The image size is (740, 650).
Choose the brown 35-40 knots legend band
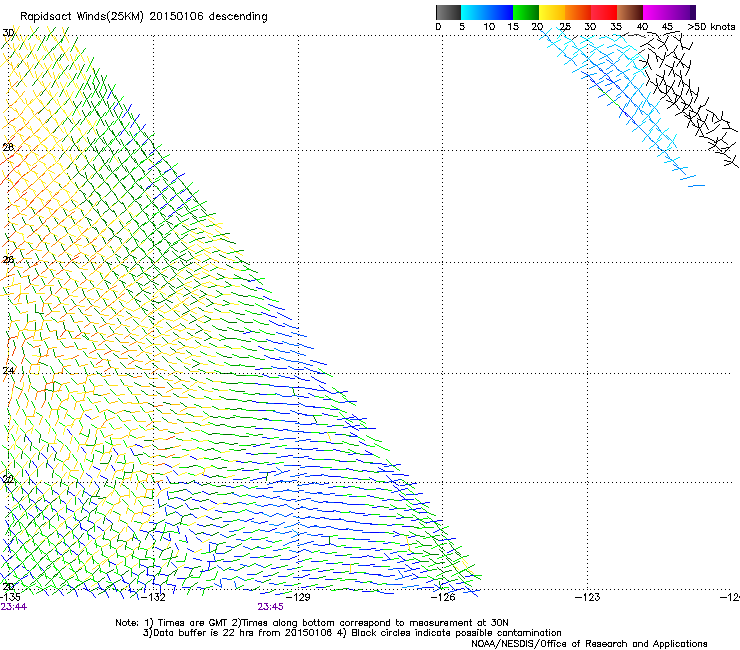pos(630,12)
